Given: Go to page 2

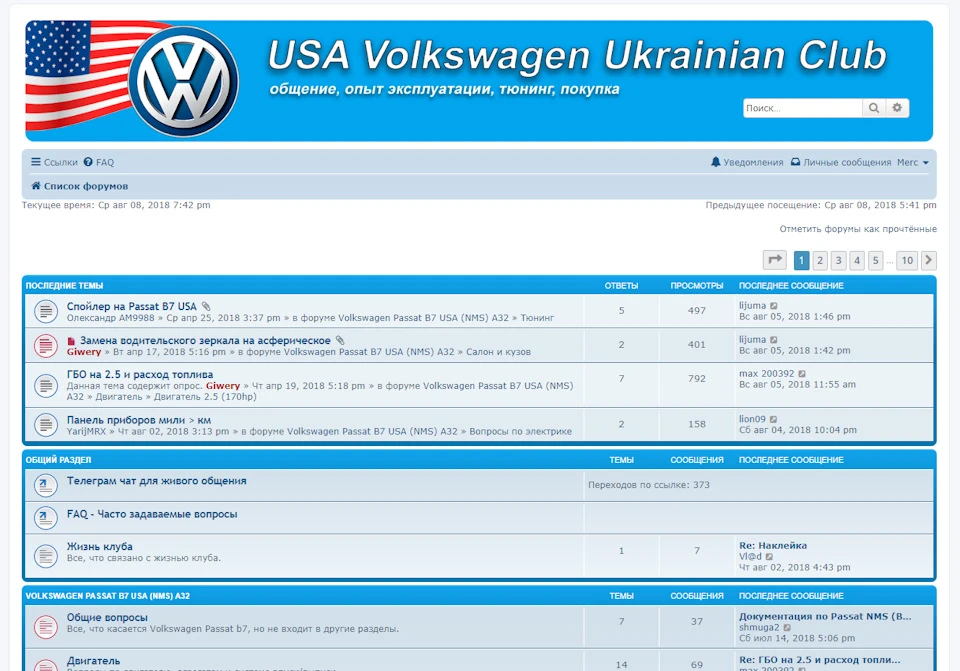Looking at the screenshot, I should click(820, 260).
